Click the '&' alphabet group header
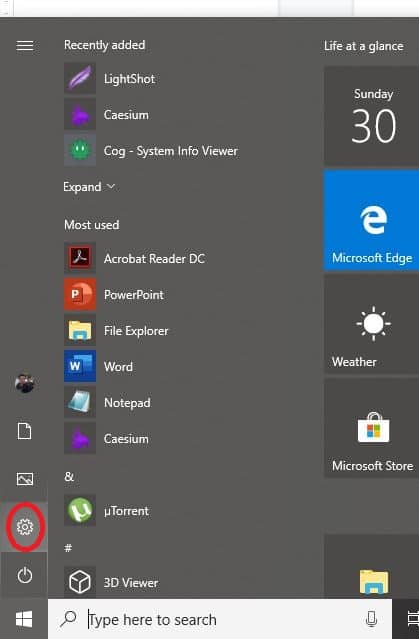Screen dimensions: 419x639 coord(69,476)
